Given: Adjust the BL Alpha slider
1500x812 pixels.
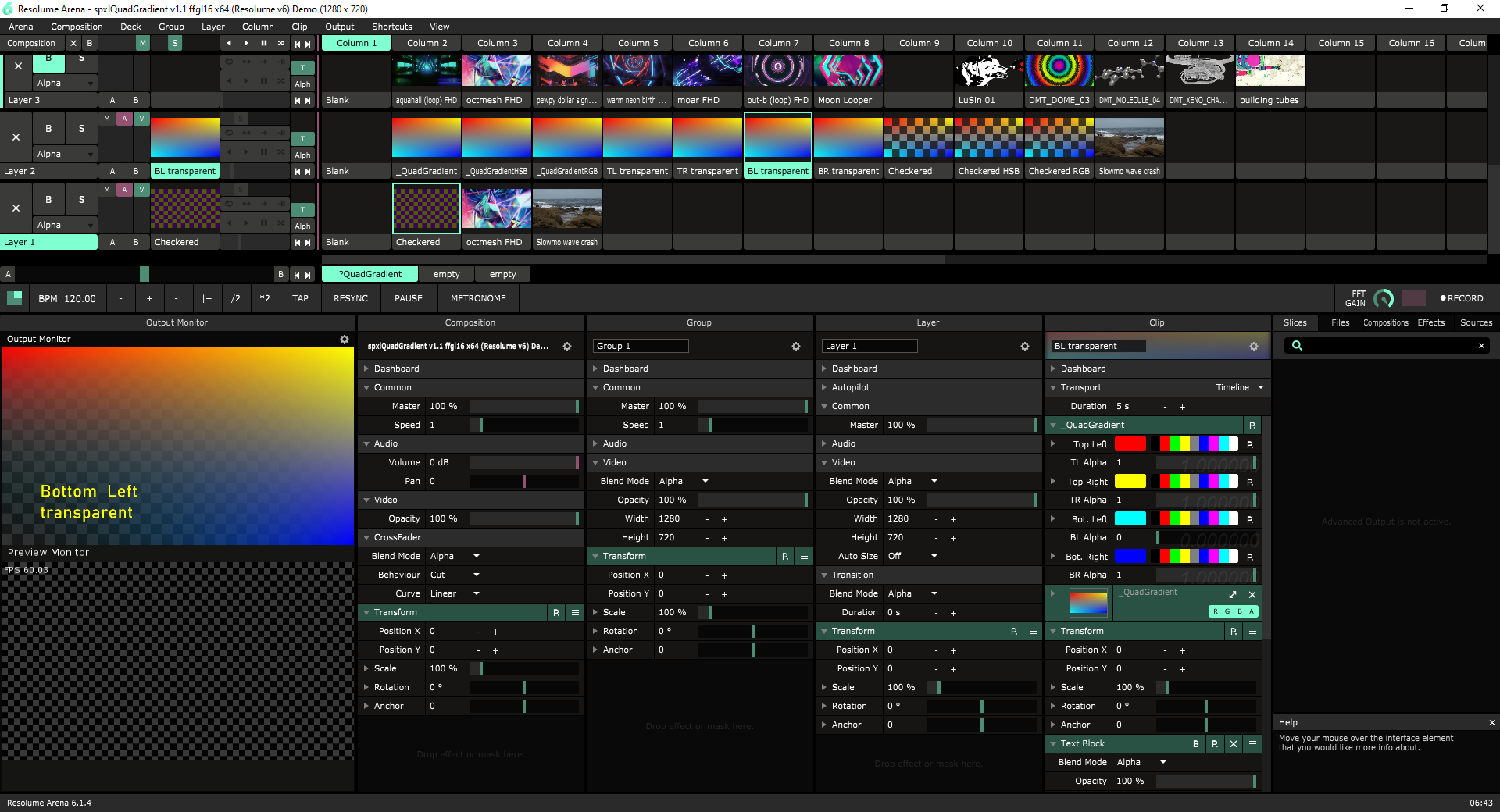Looking at the screenshot, I should coord(1206,538).
